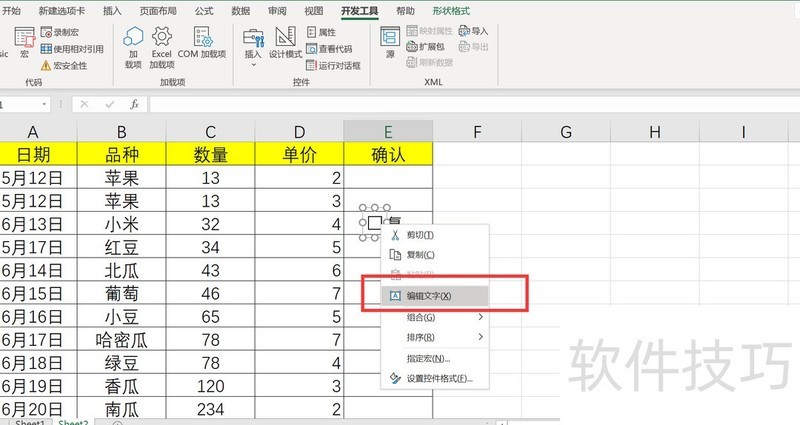This screenshot has width=800, height=425.
Task: Expand the Name Box dropdown arrow
Action: [x=44, y=104]
